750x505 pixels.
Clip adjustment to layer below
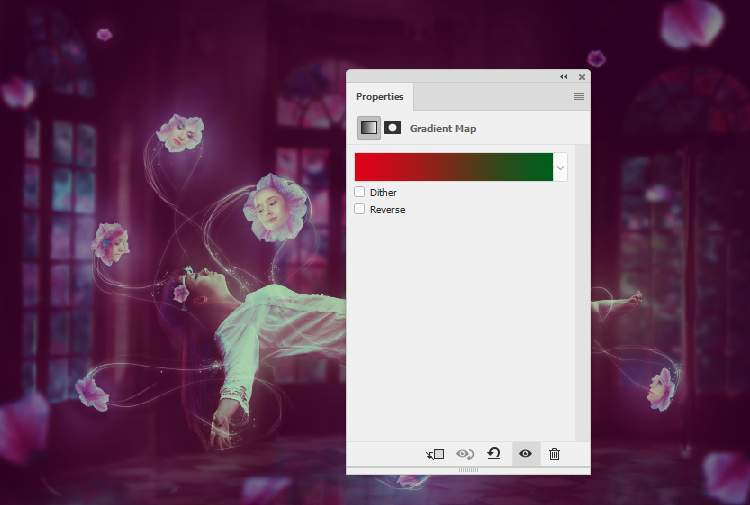click(435, 454)
